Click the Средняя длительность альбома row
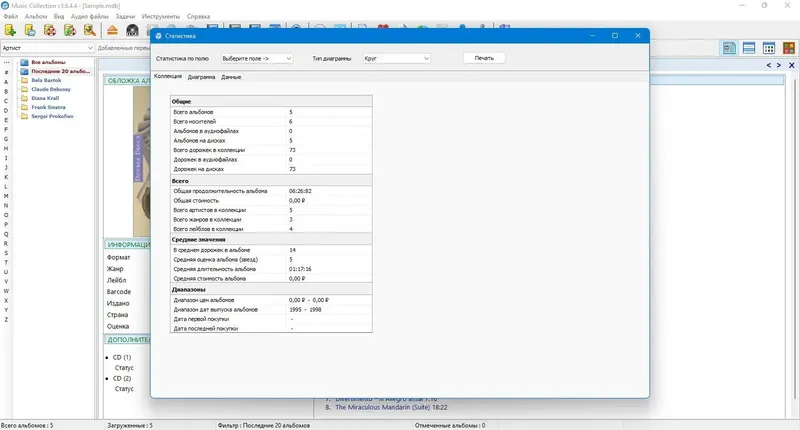Screen dimensions: 800x430 click(271, 269)
